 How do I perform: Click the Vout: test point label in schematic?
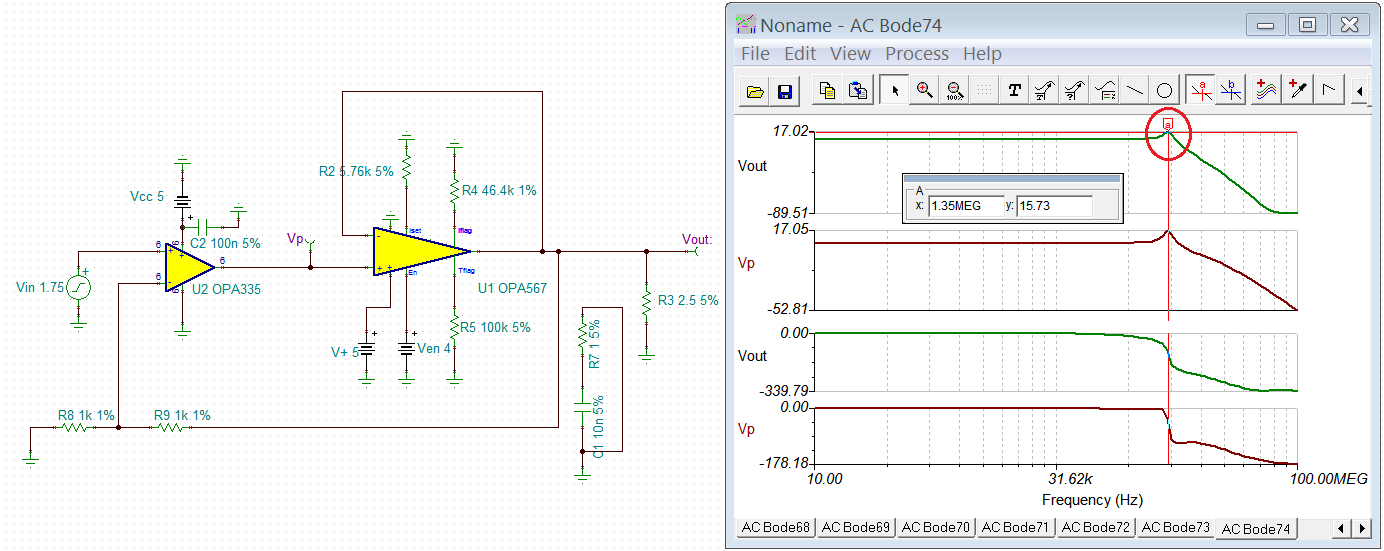(697, 239)
